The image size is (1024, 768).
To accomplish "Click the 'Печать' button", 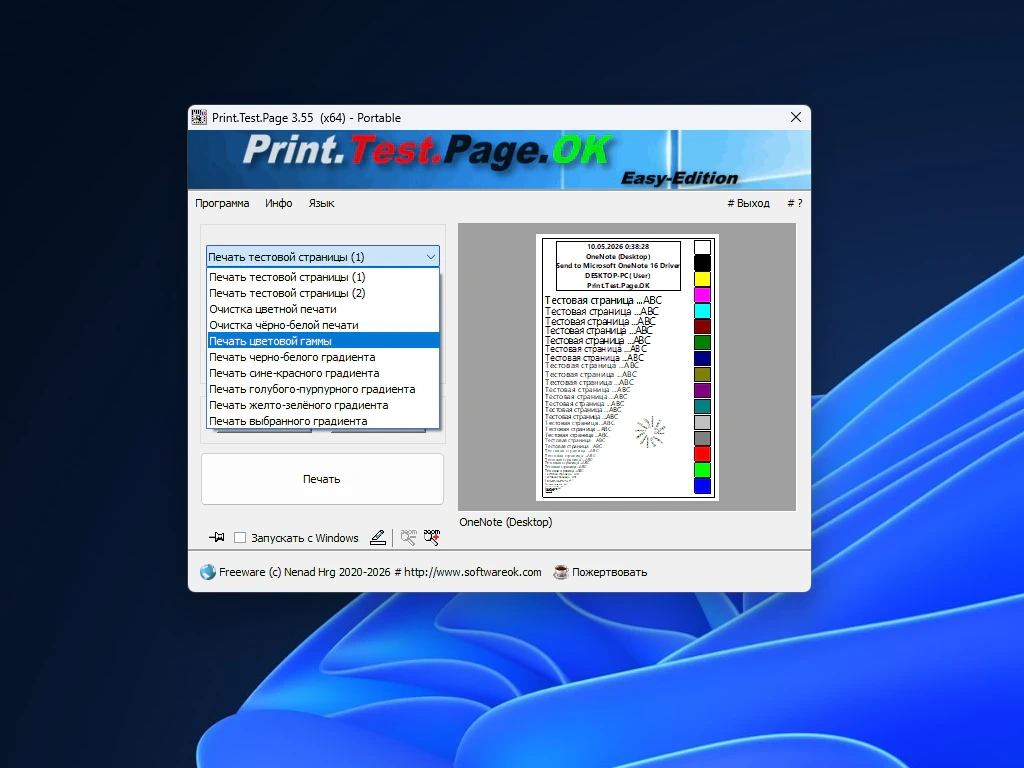I will point(322,479).
